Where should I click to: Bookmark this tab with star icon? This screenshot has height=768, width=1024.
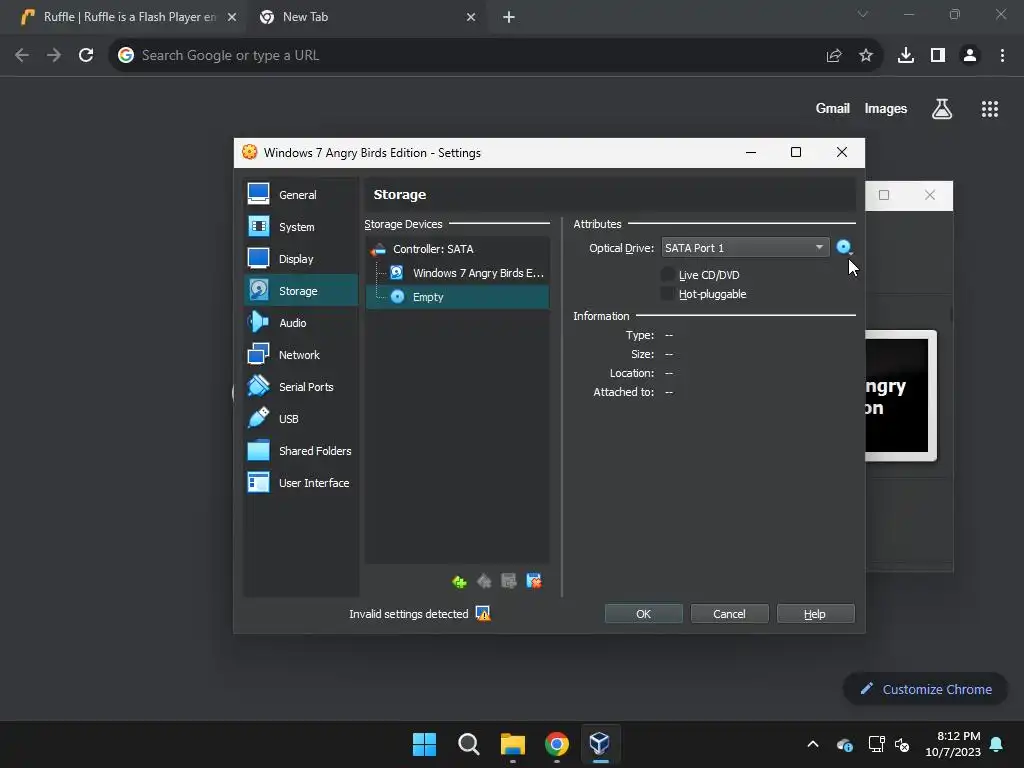pos(866,55)
